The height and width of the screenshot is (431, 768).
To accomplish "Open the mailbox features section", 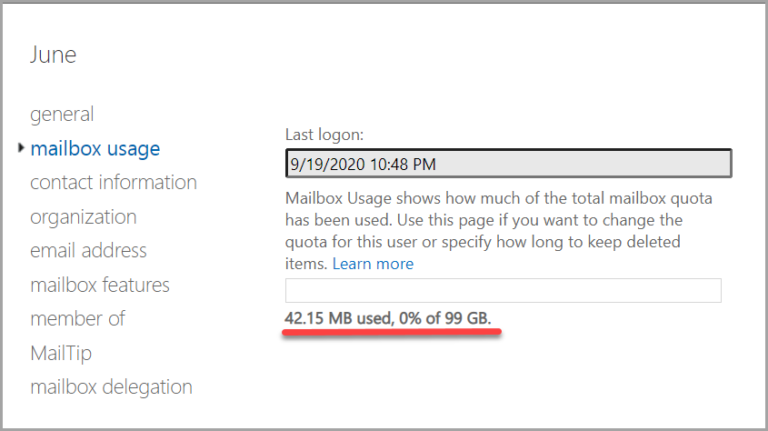I will pos(100,285).
